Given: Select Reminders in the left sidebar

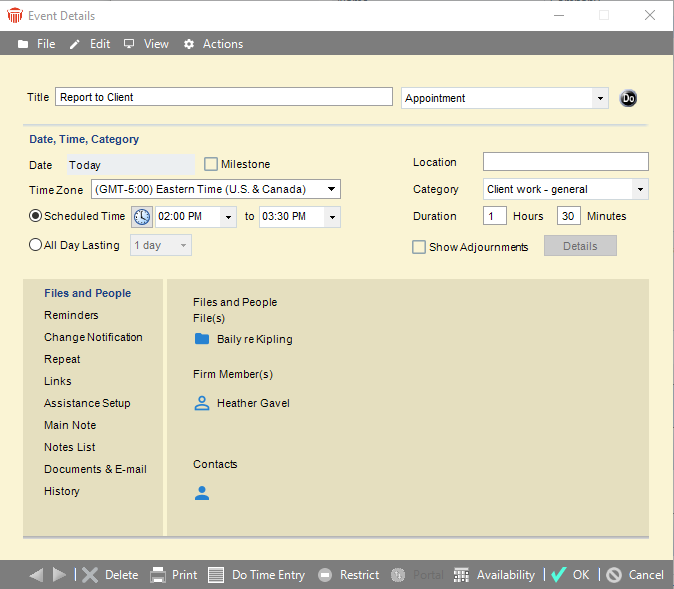Looking at the screenshot, I should click(71, 315).
